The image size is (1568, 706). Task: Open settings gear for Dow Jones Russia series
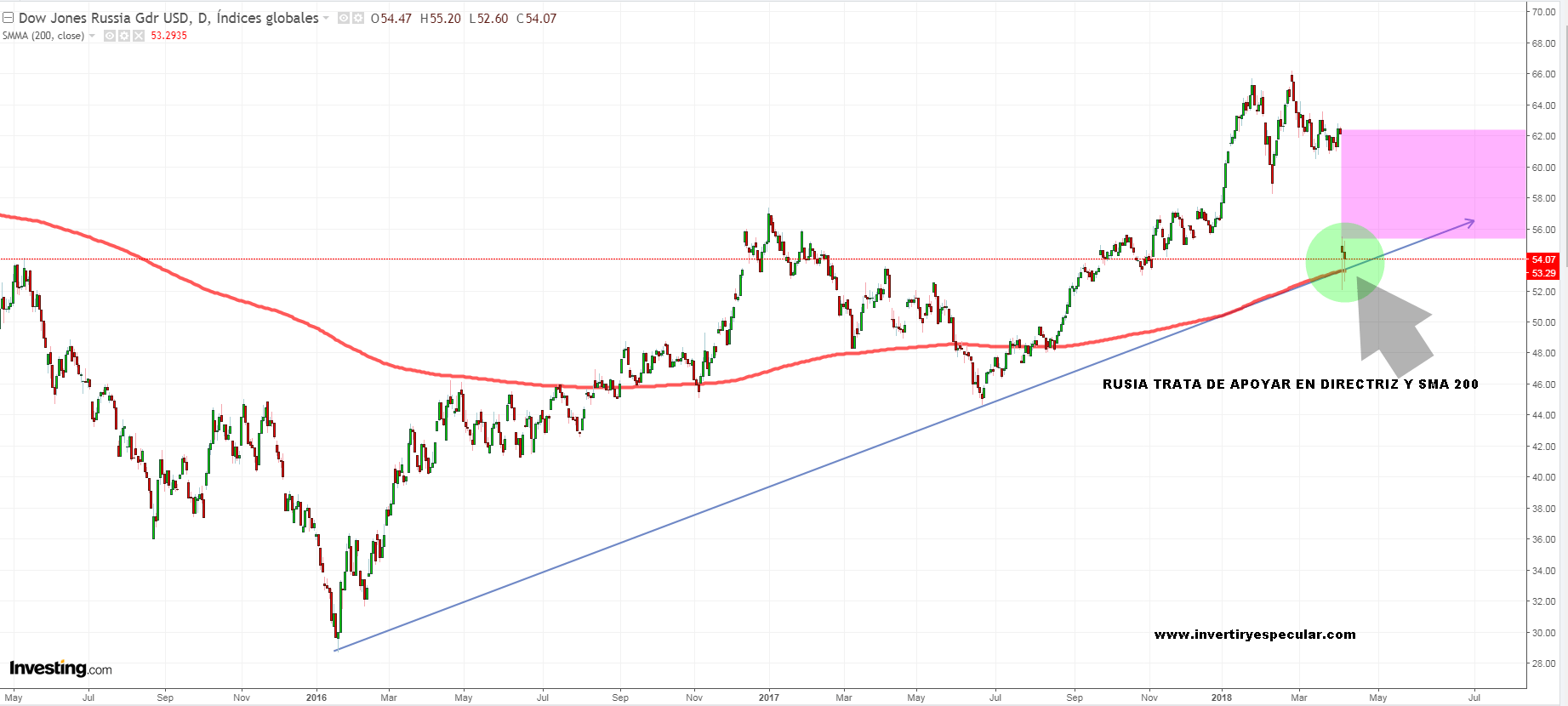tap(358, 18)
